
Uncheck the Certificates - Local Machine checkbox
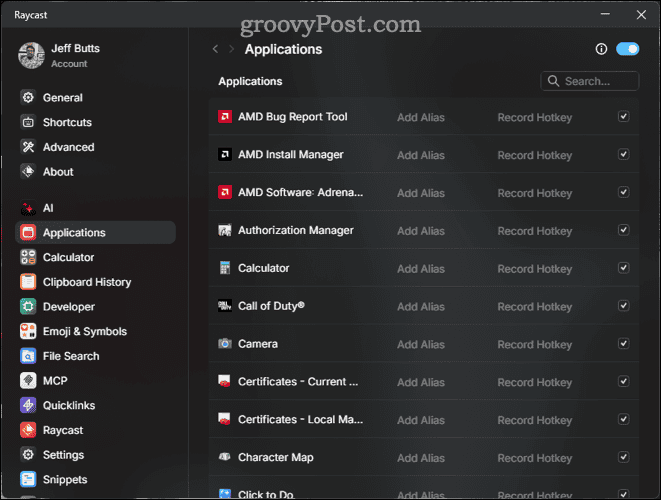(623, 419)
